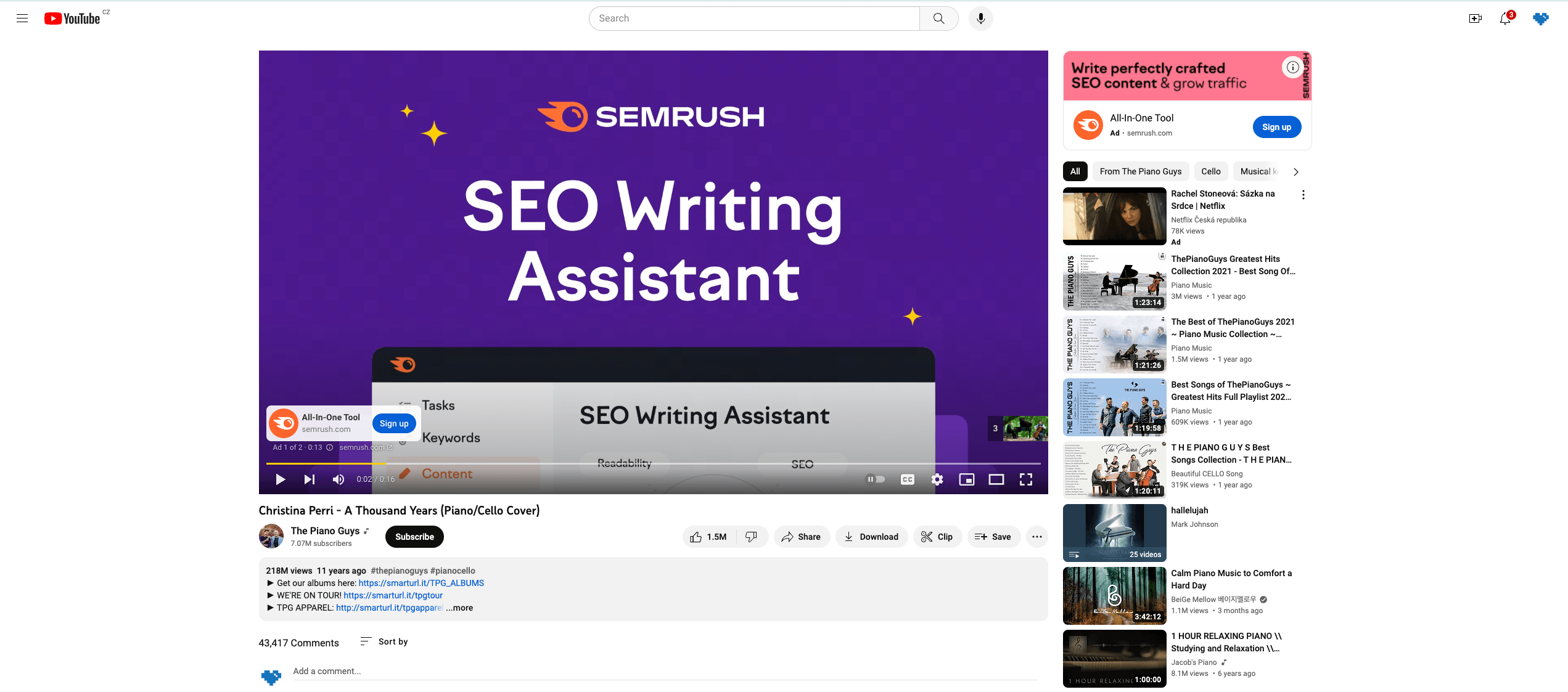Screen dimensions: 1568x692
Task: Open the Create video icon
Action: [1475, 18]
